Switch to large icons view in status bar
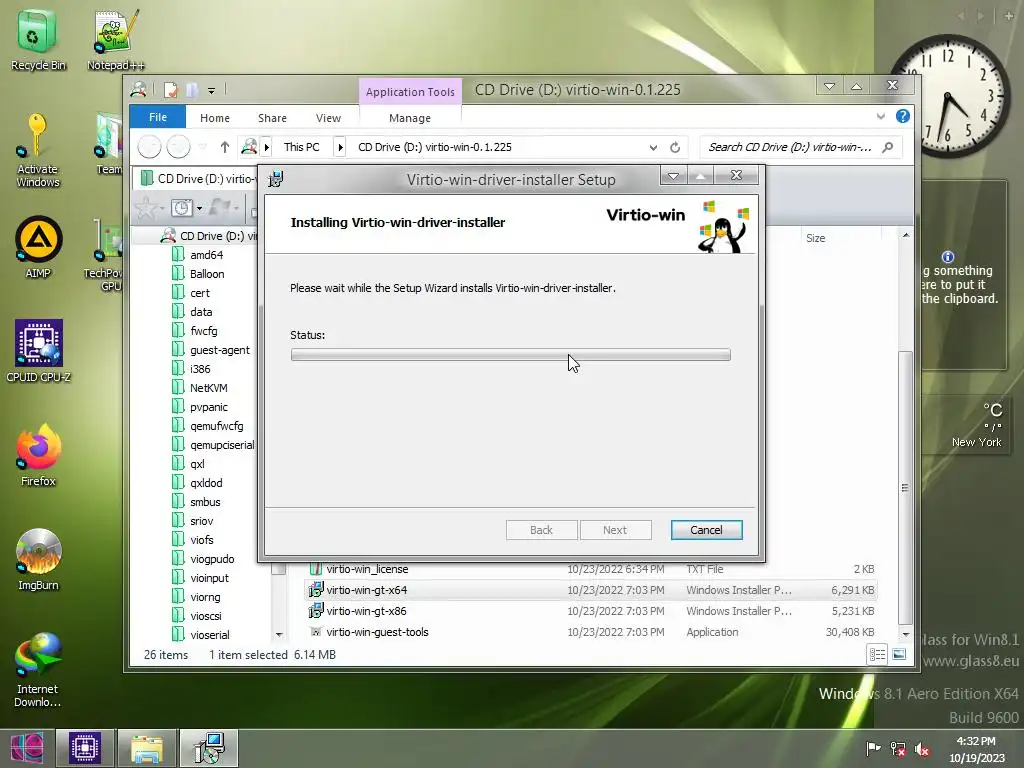This screenshot has width=1024, height=768. tap(899, 654)
